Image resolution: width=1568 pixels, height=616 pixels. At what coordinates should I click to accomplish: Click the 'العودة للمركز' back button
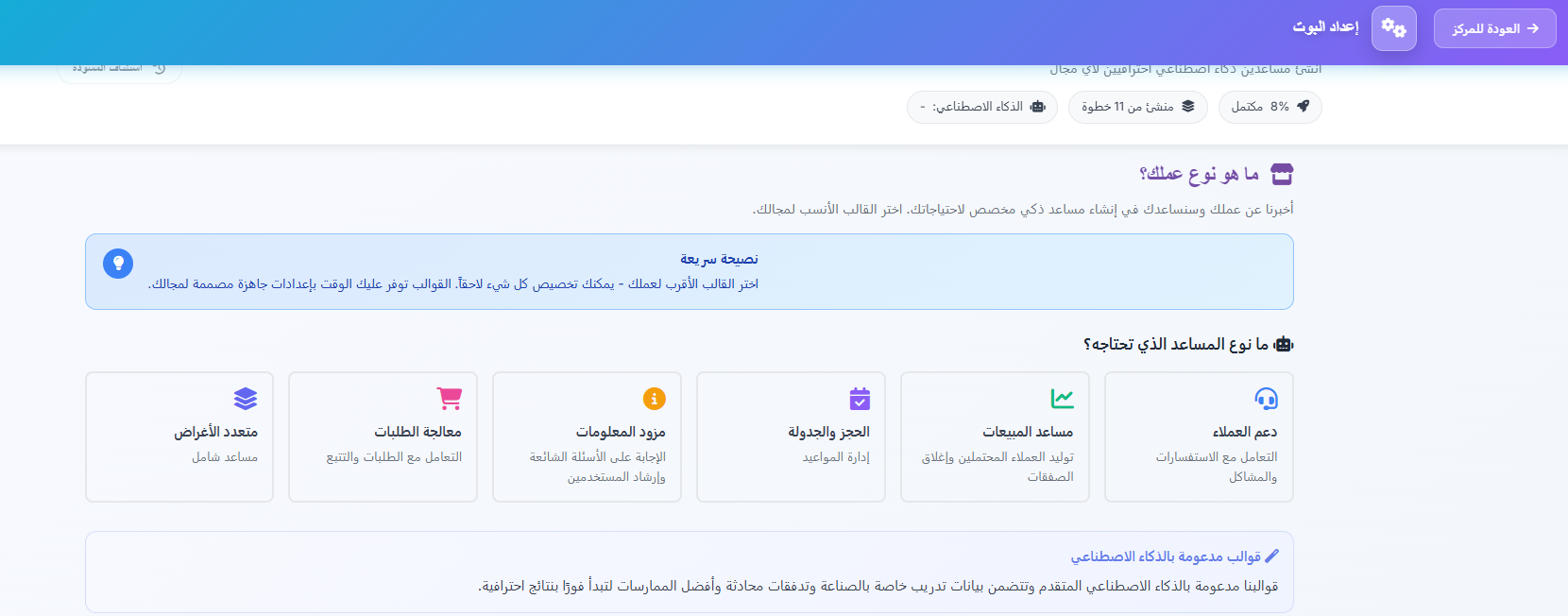(1494, 28)
